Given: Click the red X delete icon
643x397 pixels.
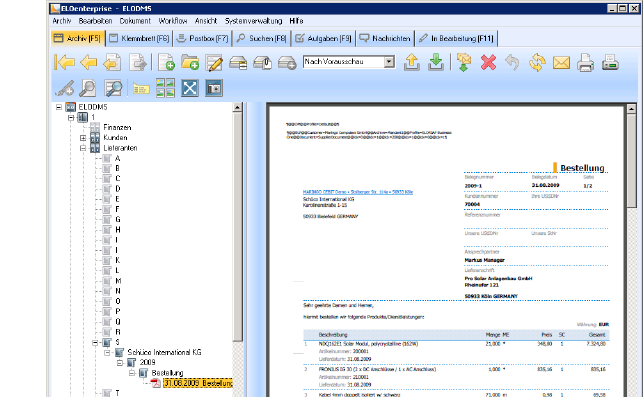Looking at the screenshot, I should [x=488, y=63].
